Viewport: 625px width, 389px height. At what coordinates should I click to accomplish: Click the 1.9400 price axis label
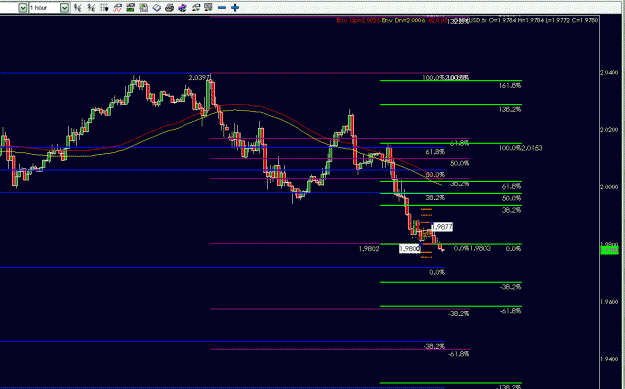[609, 359]
